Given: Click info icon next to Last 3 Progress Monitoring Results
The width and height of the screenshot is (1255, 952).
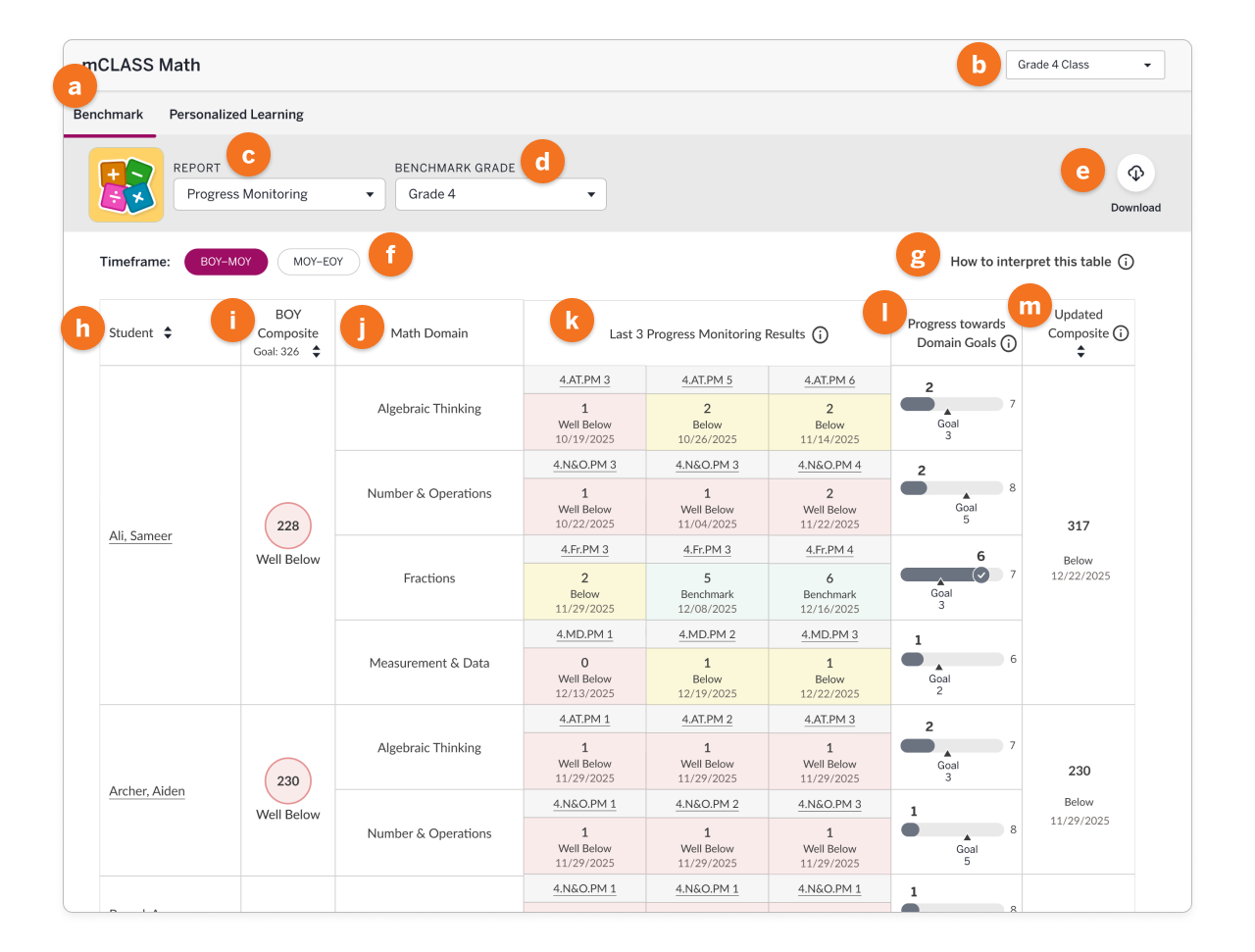Looking at the screenshot, I should coord(821,334).
